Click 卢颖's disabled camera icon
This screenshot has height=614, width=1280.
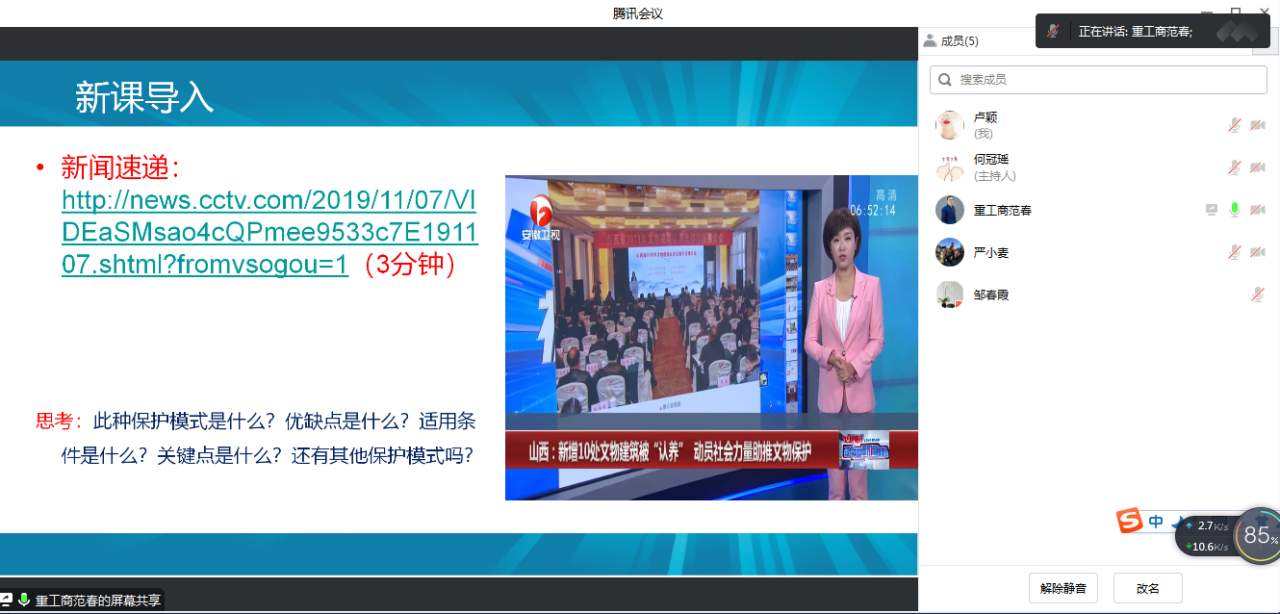point(1257,125)
